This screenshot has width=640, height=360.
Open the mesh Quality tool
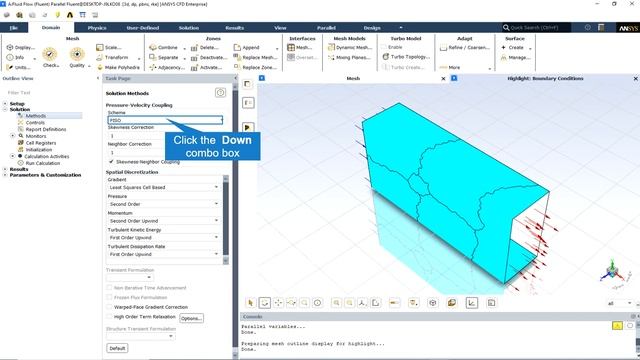[77, 54]
